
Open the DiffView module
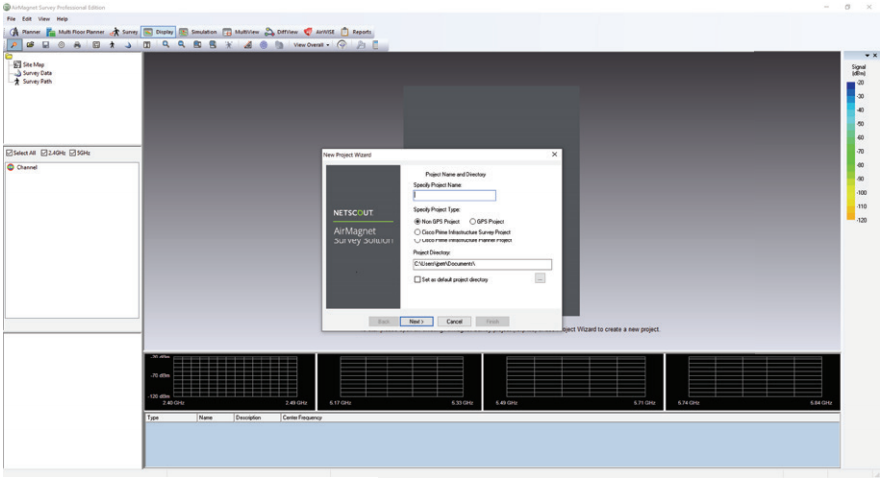[281, 32]
